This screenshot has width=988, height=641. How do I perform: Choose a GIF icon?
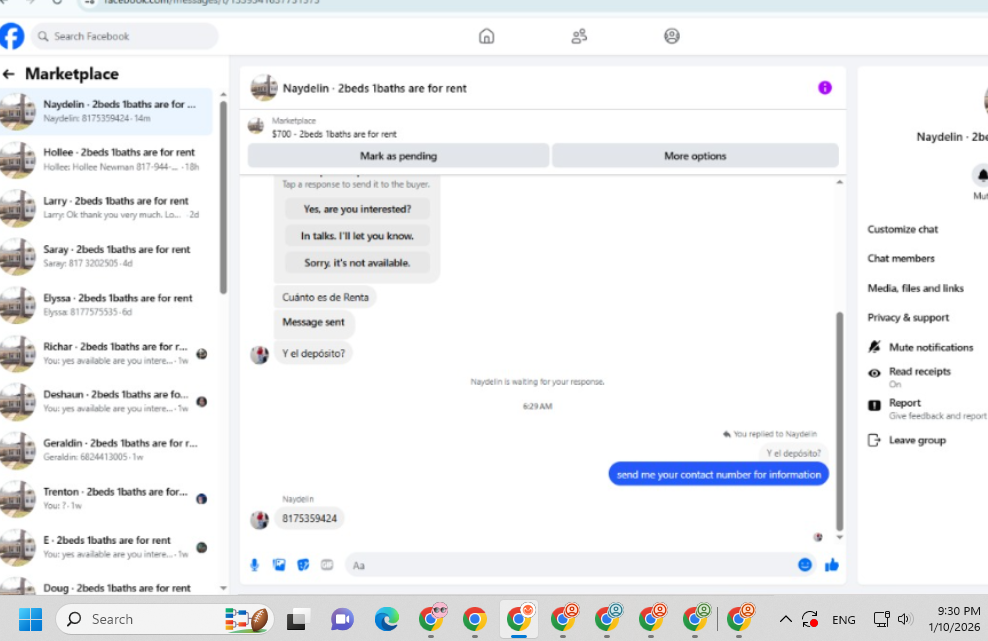[327, 565]
